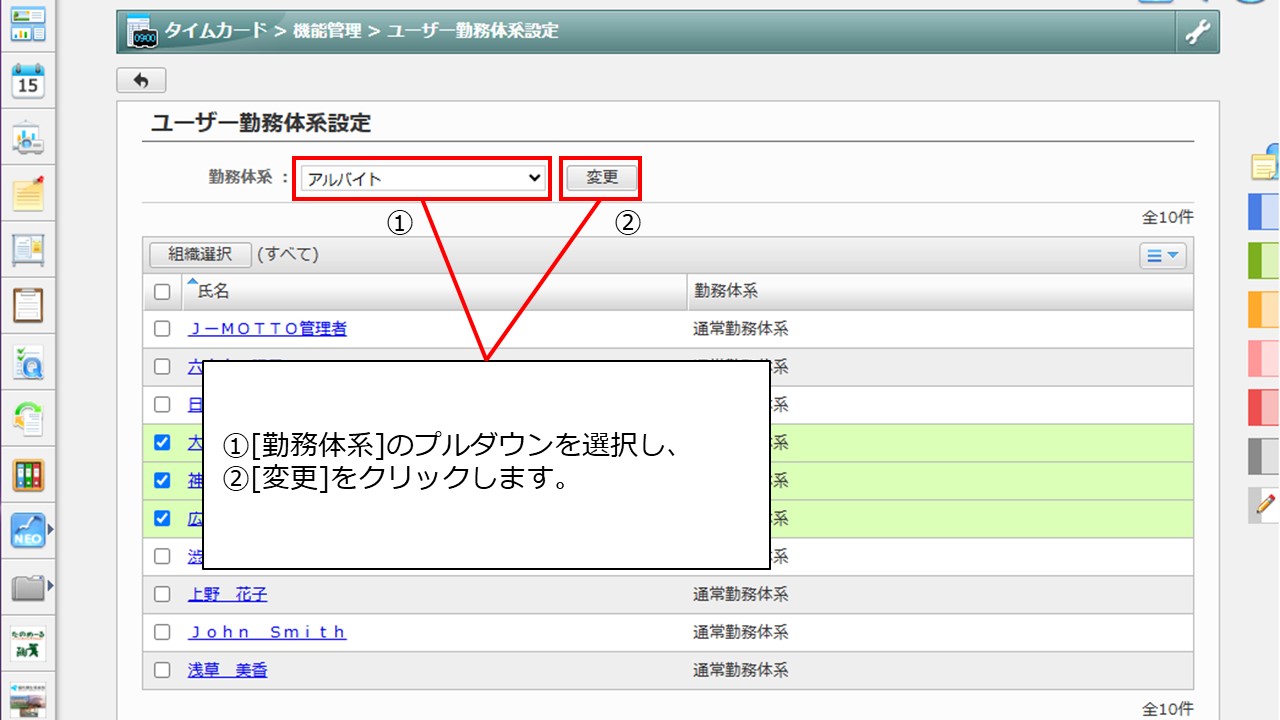This screenshot has height=720, width=1280.
Task: Open the 上野 花子 user link
Action: [228, 594]
